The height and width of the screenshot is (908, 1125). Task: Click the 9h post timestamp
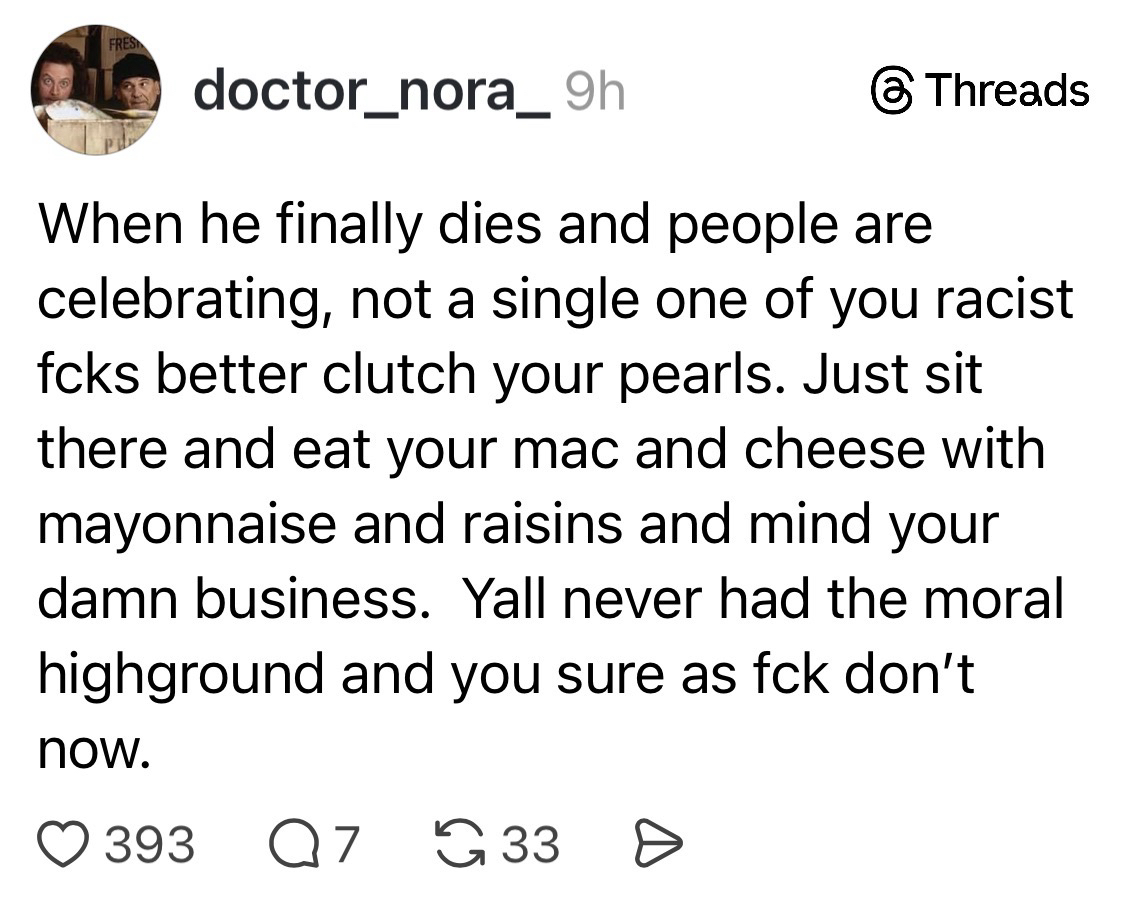pyautogui.click(x=594, y=91)
